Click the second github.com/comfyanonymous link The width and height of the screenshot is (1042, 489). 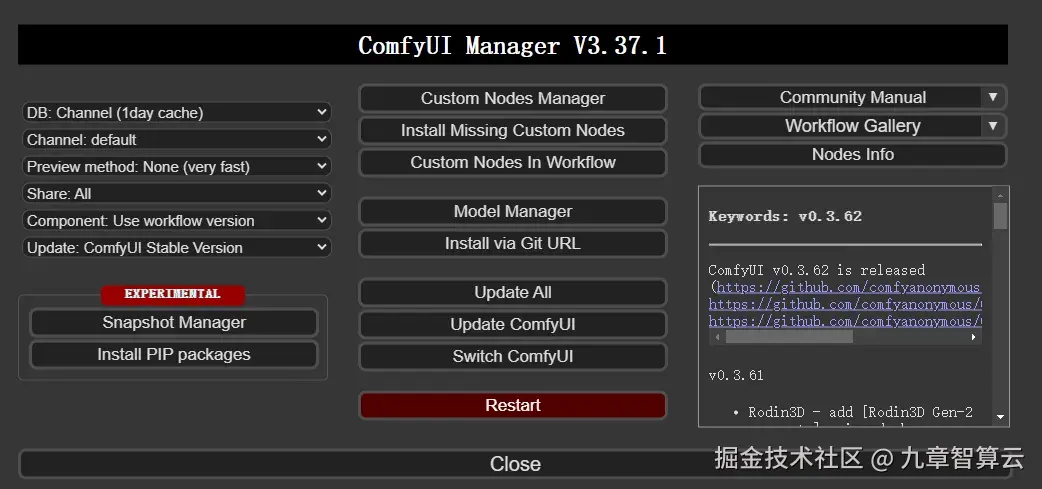pyautogui.click(x=845, y=304)
